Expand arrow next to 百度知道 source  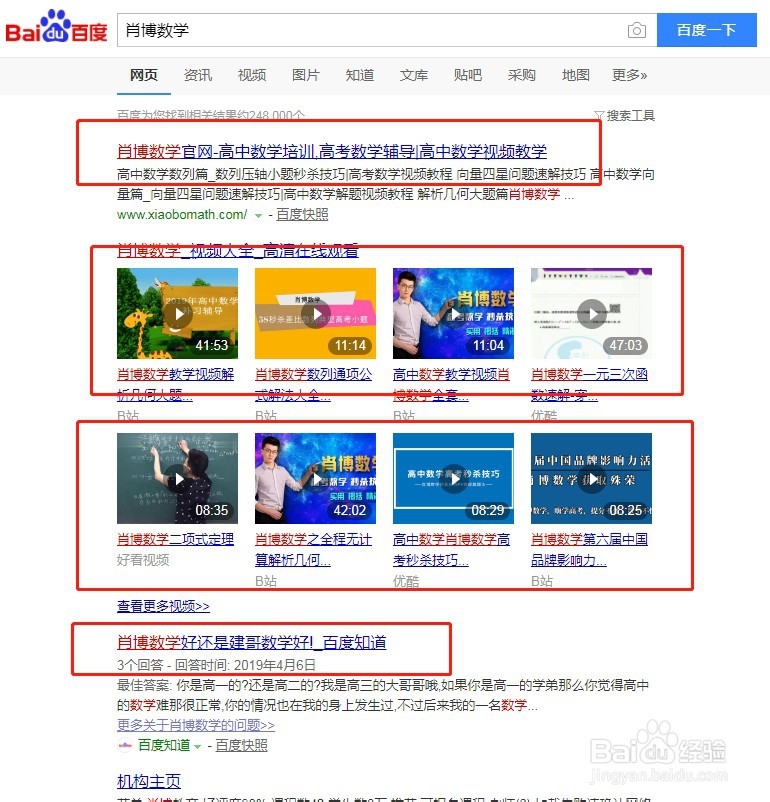pyautogui.click(x=197, y=747)
